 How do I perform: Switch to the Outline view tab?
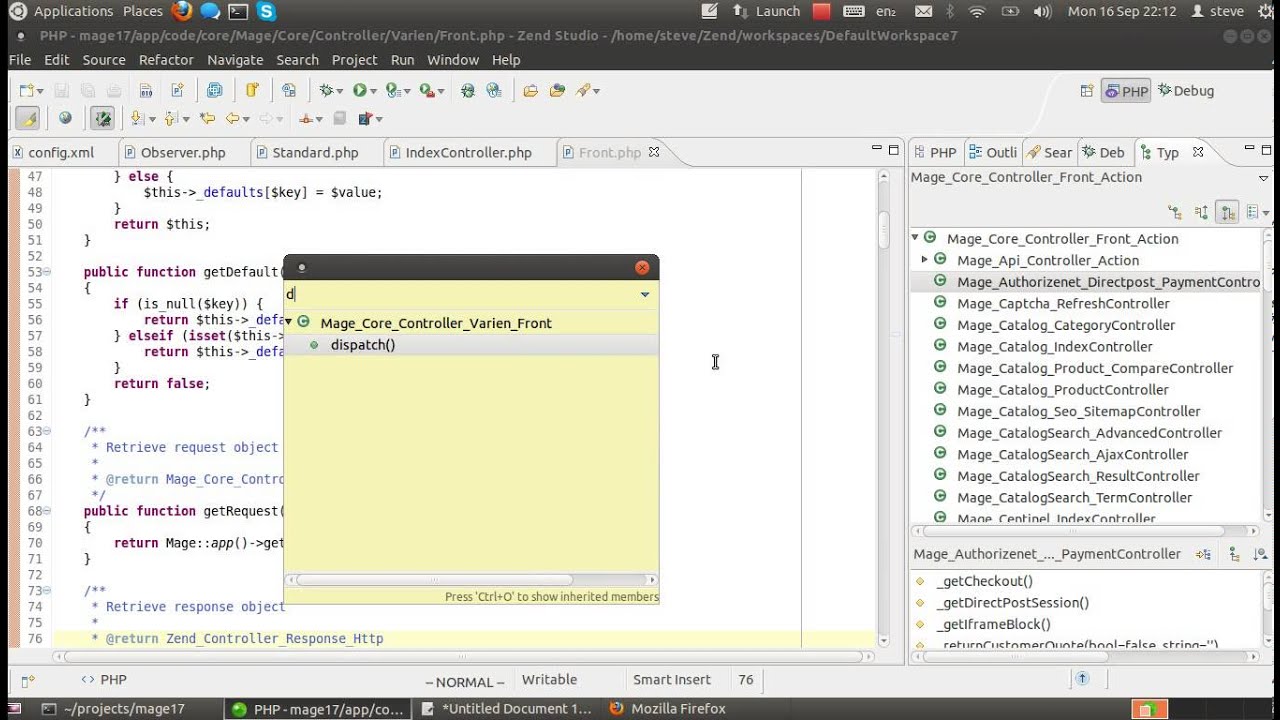pos(993,153)
